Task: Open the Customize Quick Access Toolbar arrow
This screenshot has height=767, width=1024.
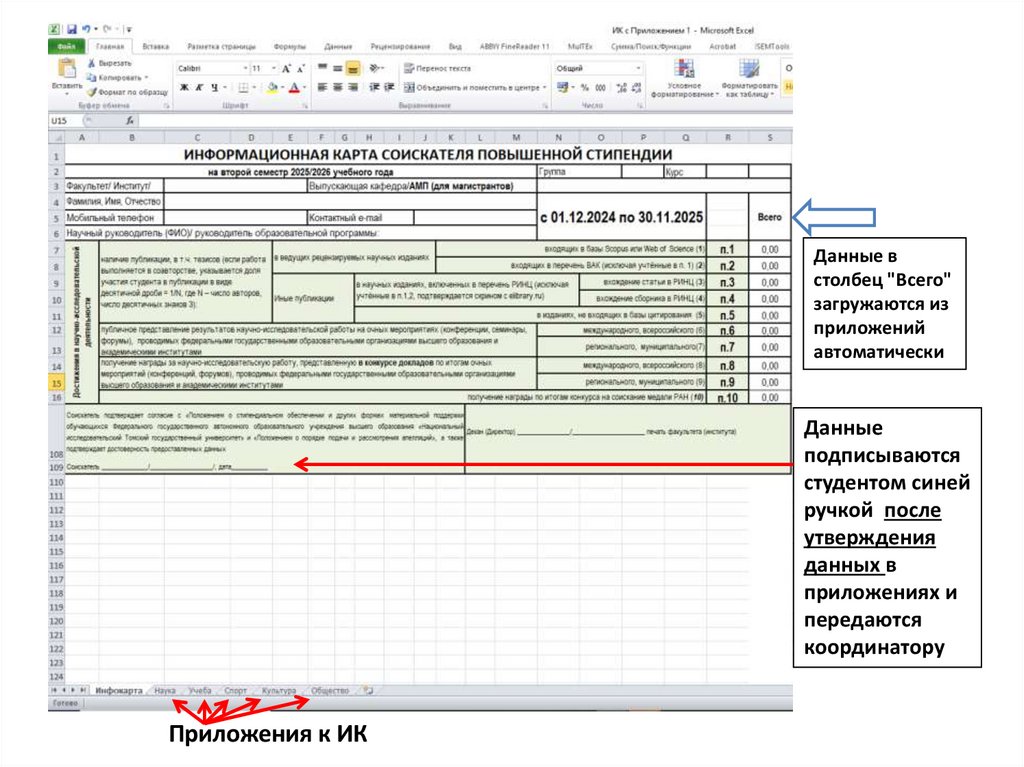Action: coord(129,29)
